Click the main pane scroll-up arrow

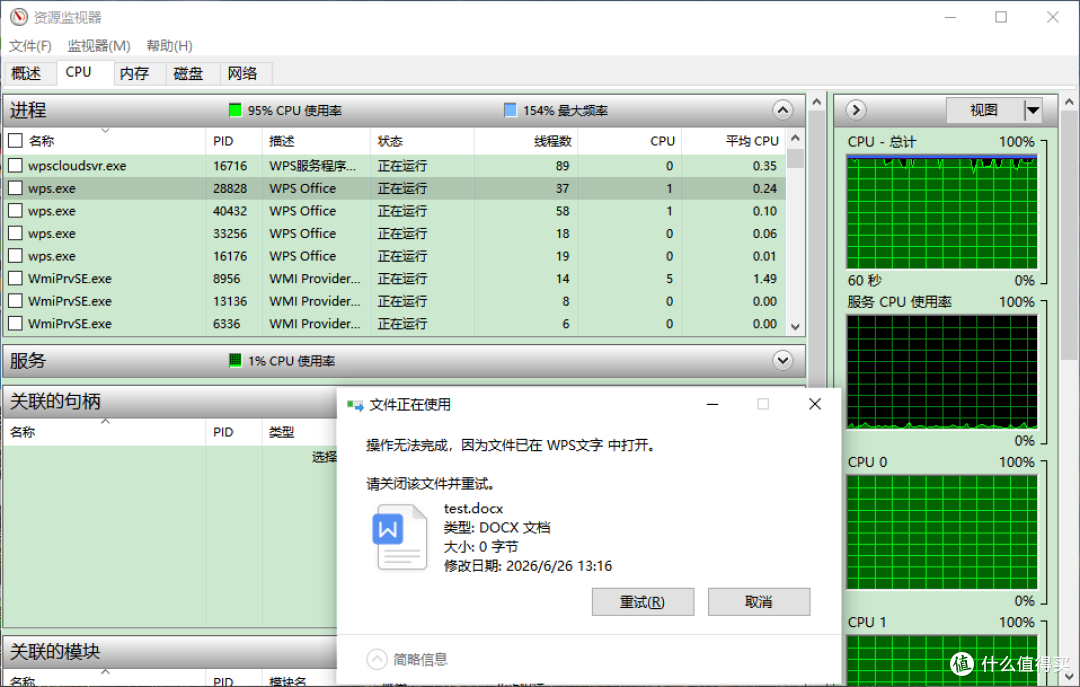pyautogui.click(x=817, y=102)
